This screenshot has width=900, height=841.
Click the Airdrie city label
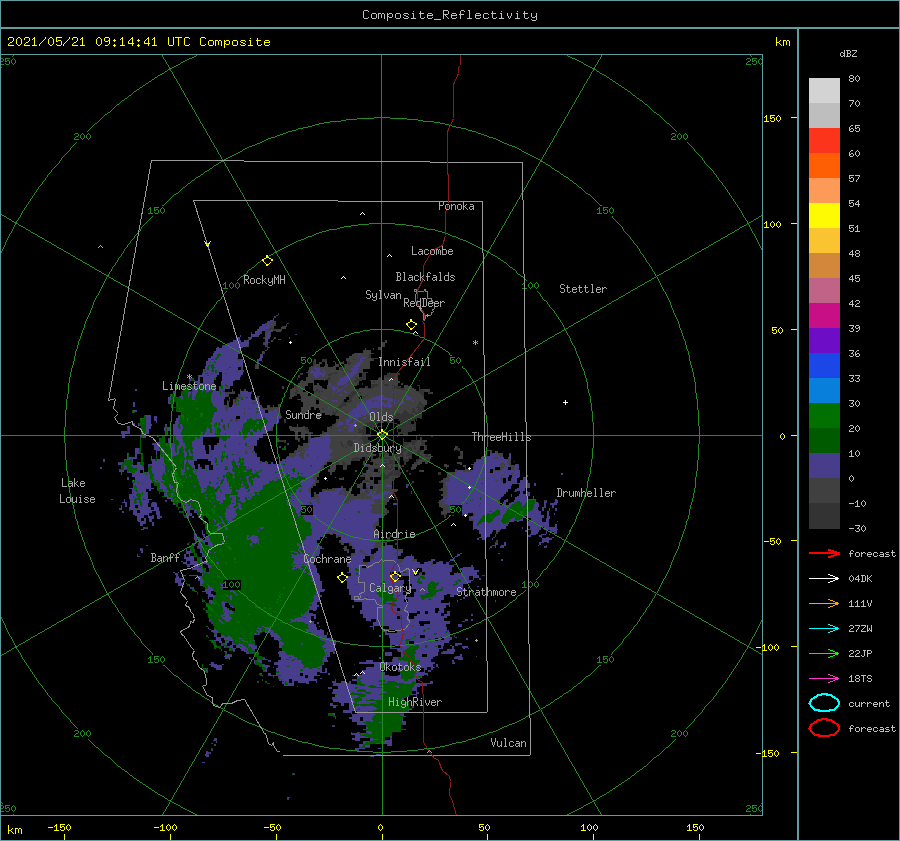point(394,534)
